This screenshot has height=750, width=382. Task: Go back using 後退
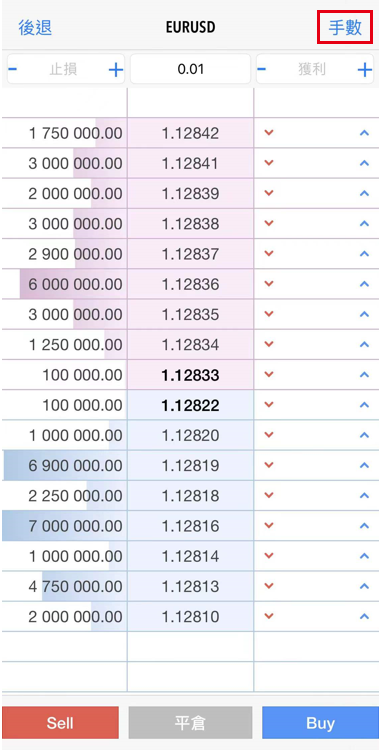(x=35, y=27)
